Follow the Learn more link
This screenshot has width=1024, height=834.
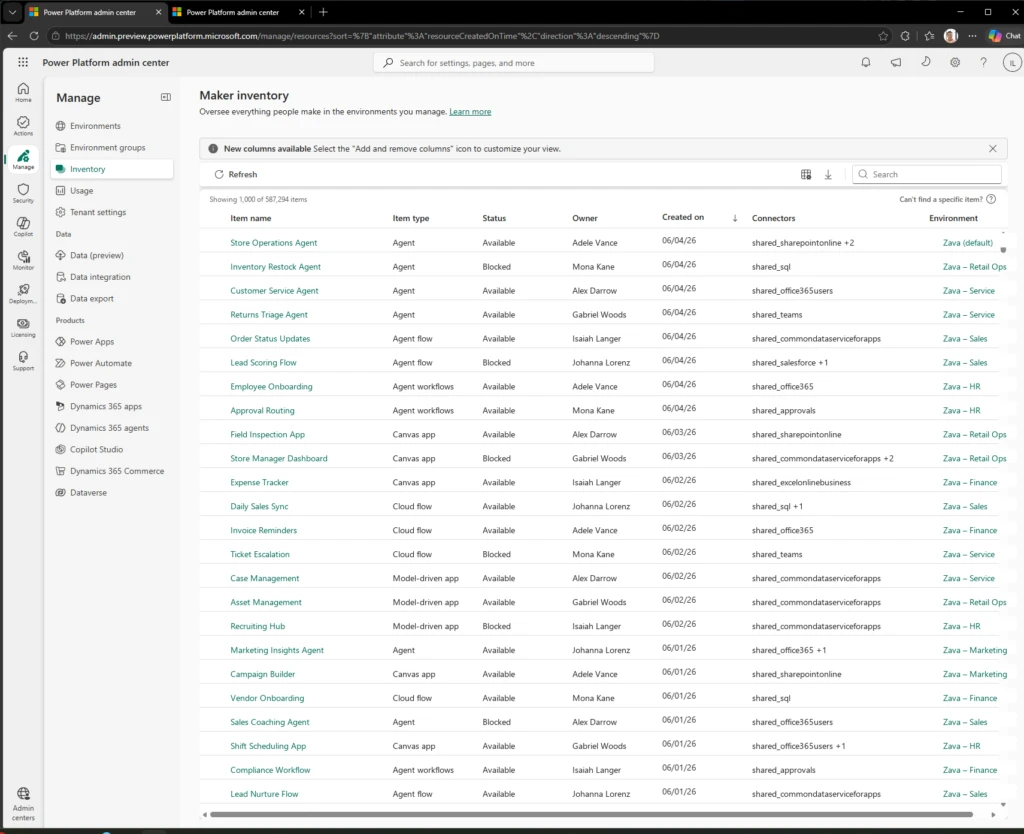470,112
